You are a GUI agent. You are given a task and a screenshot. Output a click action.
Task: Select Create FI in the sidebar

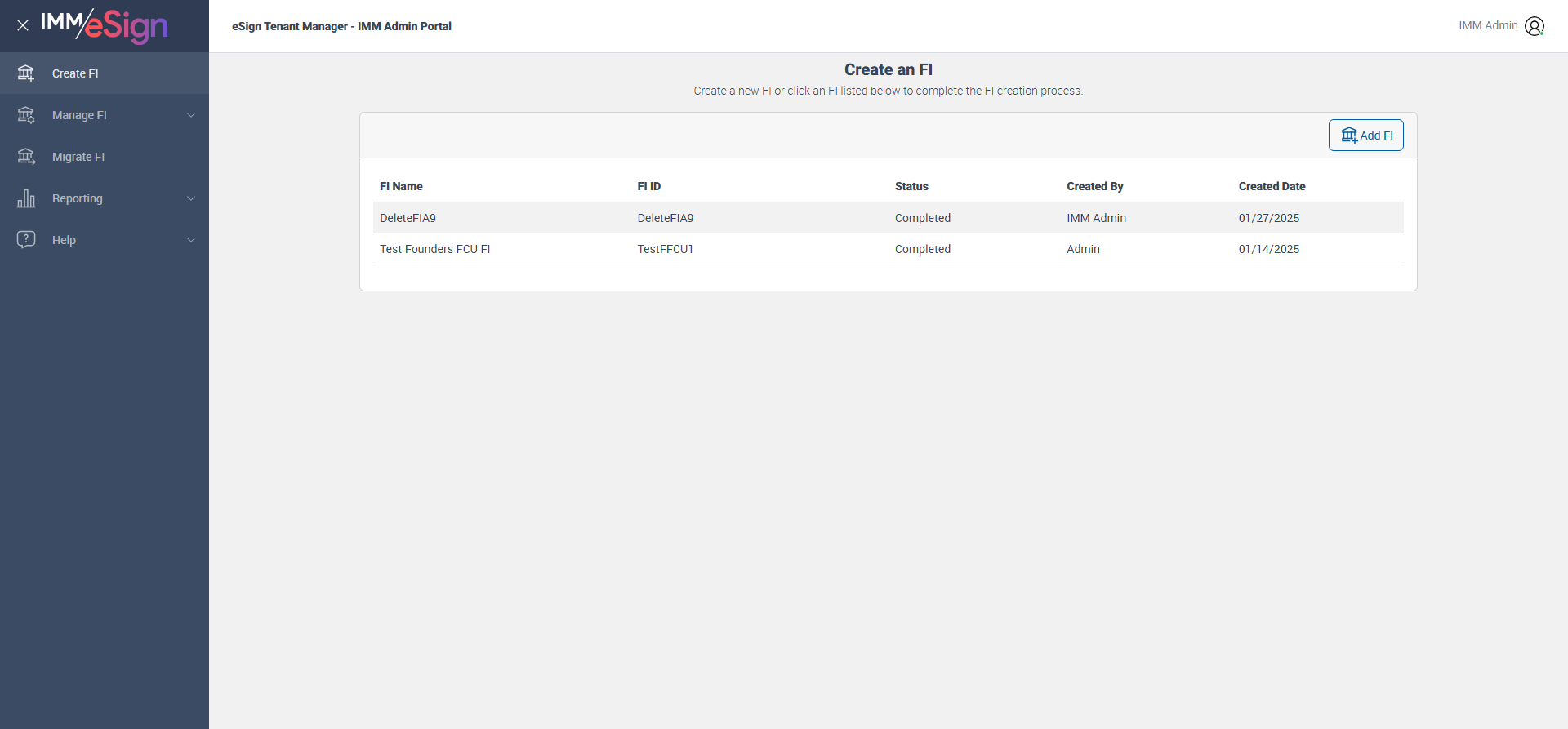tap(75, 73)
